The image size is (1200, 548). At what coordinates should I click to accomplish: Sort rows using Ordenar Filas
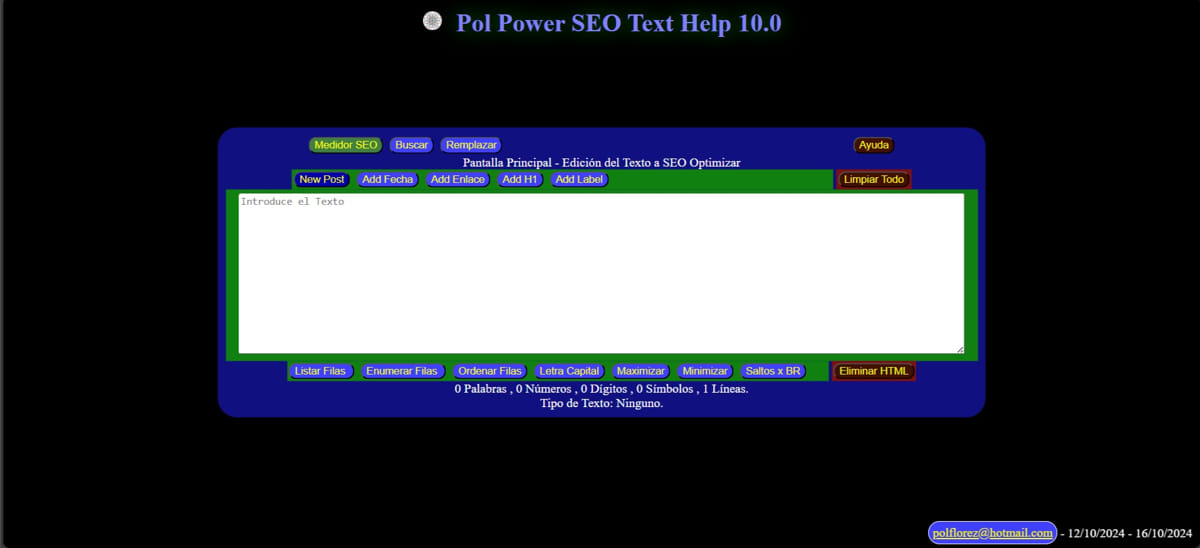coord(490,371)
